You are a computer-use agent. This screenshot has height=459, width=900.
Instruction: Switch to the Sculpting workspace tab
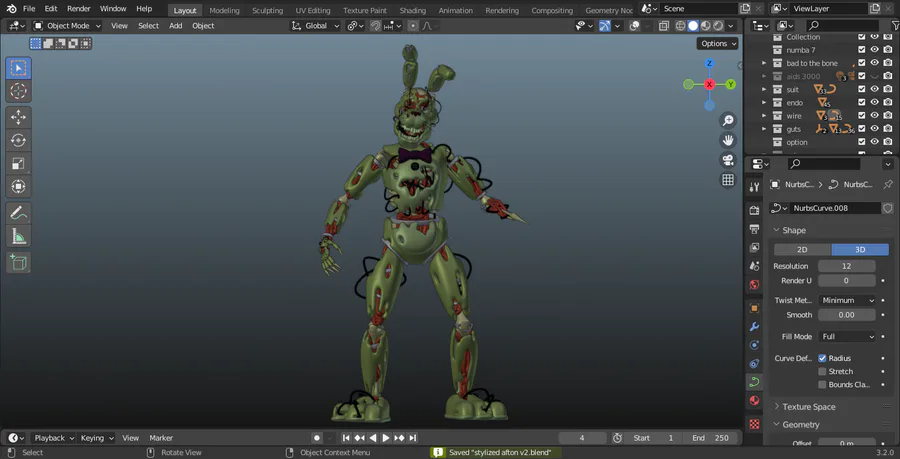(x=267, y=10)
